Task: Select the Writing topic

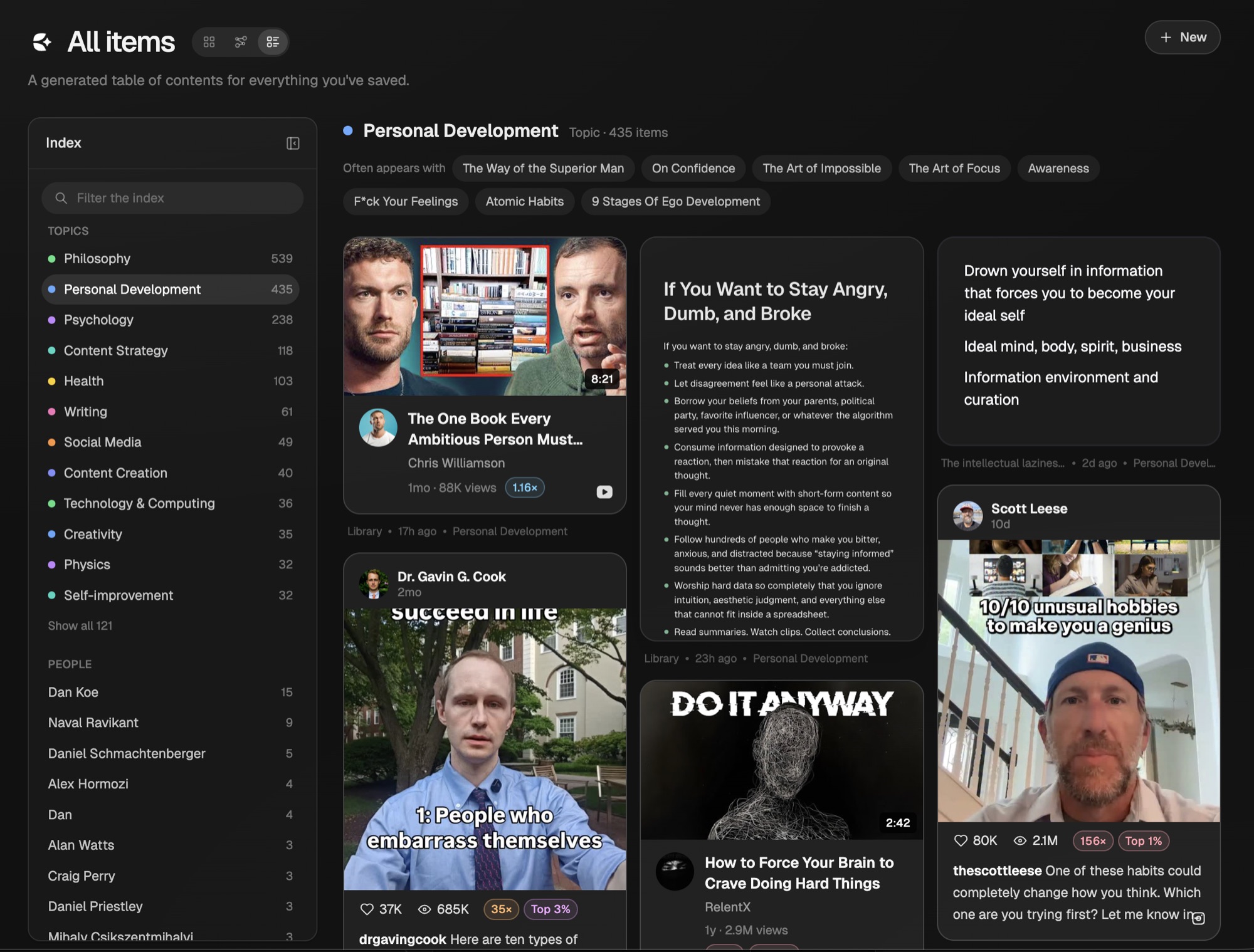Action: [171, 412]
